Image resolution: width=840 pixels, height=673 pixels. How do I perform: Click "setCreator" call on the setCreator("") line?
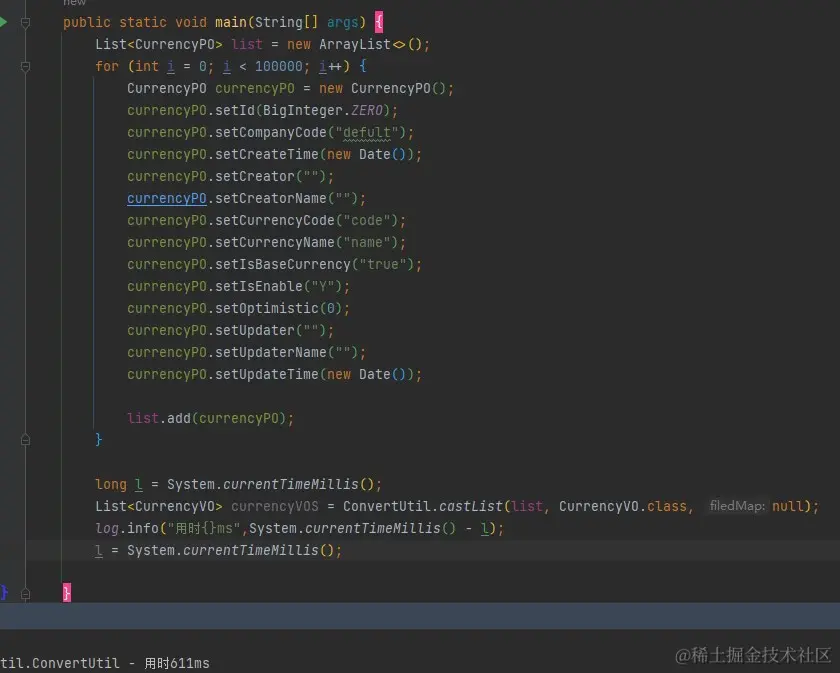[x=254, y=176]
